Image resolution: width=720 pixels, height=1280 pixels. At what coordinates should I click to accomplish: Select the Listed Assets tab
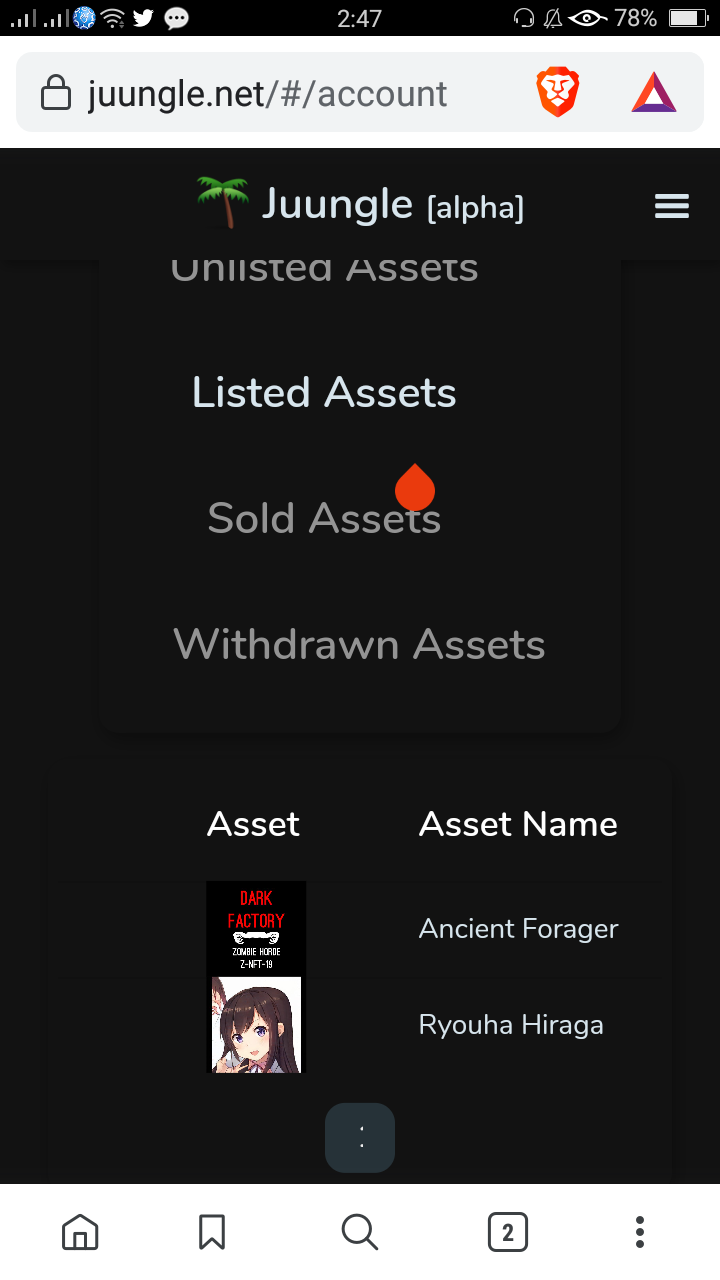click(324, 392)
